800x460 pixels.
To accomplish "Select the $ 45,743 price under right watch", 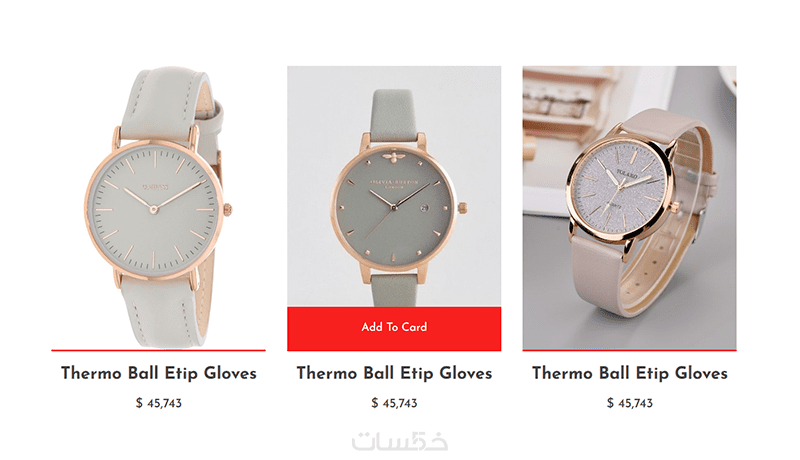I will coord(630,403).
